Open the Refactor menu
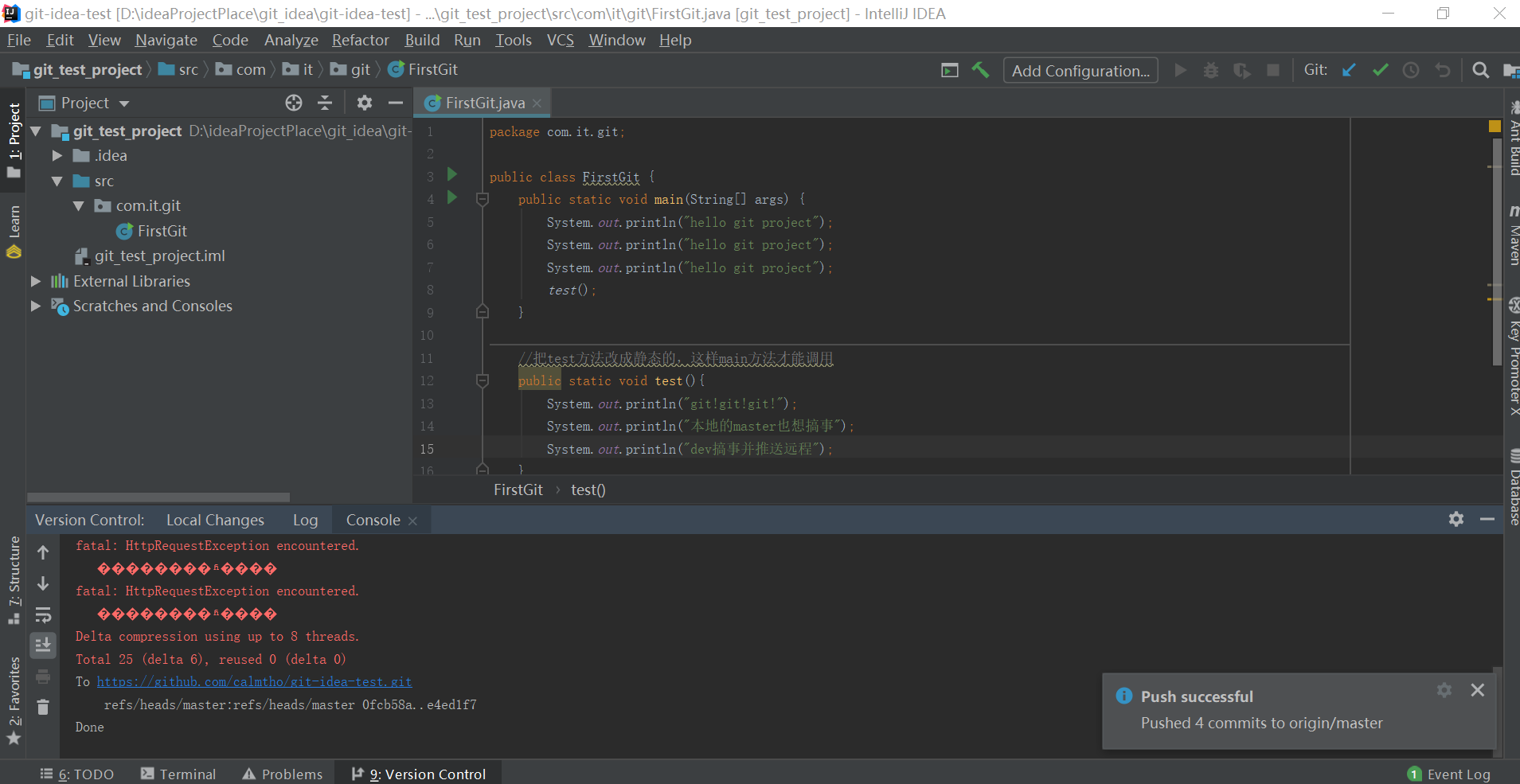 (361, 40)
